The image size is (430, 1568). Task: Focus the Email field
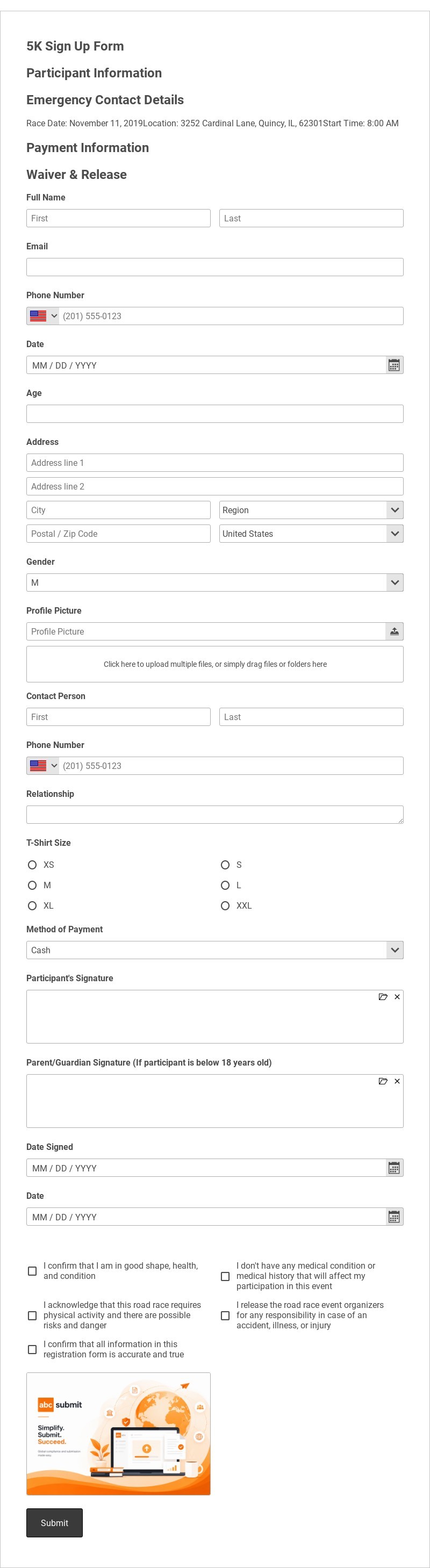(215, 267)
